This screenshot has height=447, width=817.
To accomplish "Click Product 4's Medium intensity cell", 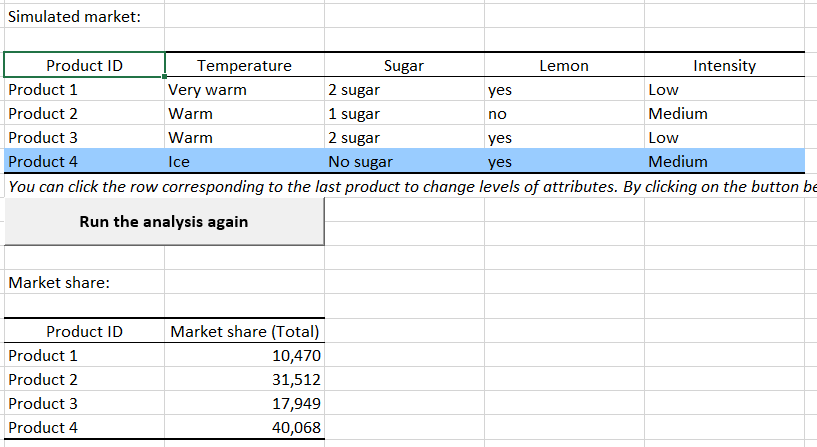I will pos(678,161).
